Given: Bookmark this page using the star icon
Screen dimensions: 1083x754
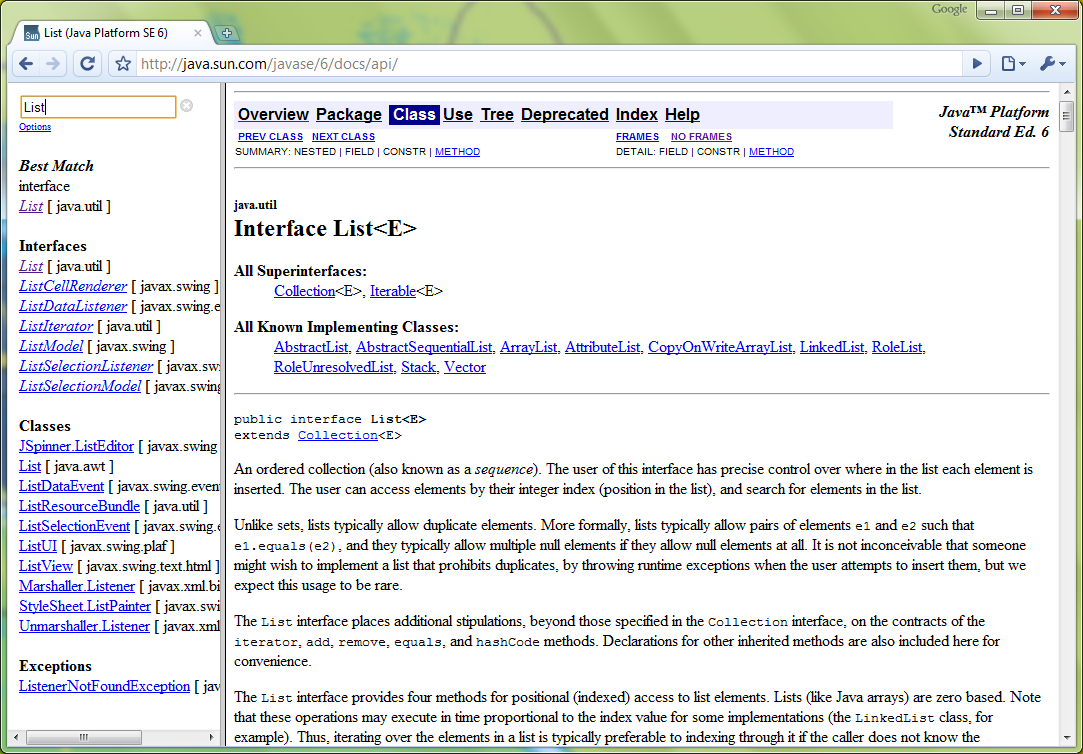Looking at the screenshot, I should [x=122, y=63].
